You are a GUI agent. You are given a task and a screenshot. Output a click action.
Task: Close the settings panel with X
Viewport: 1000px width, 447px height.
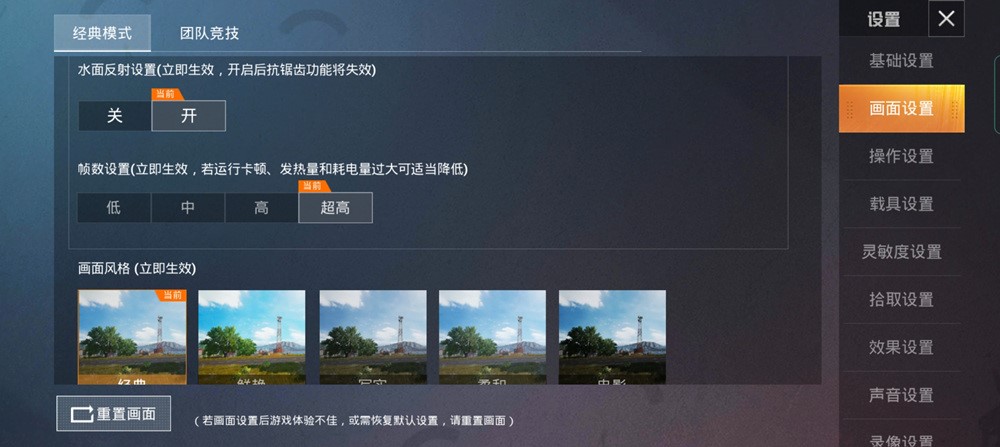(x=946, y=19)
